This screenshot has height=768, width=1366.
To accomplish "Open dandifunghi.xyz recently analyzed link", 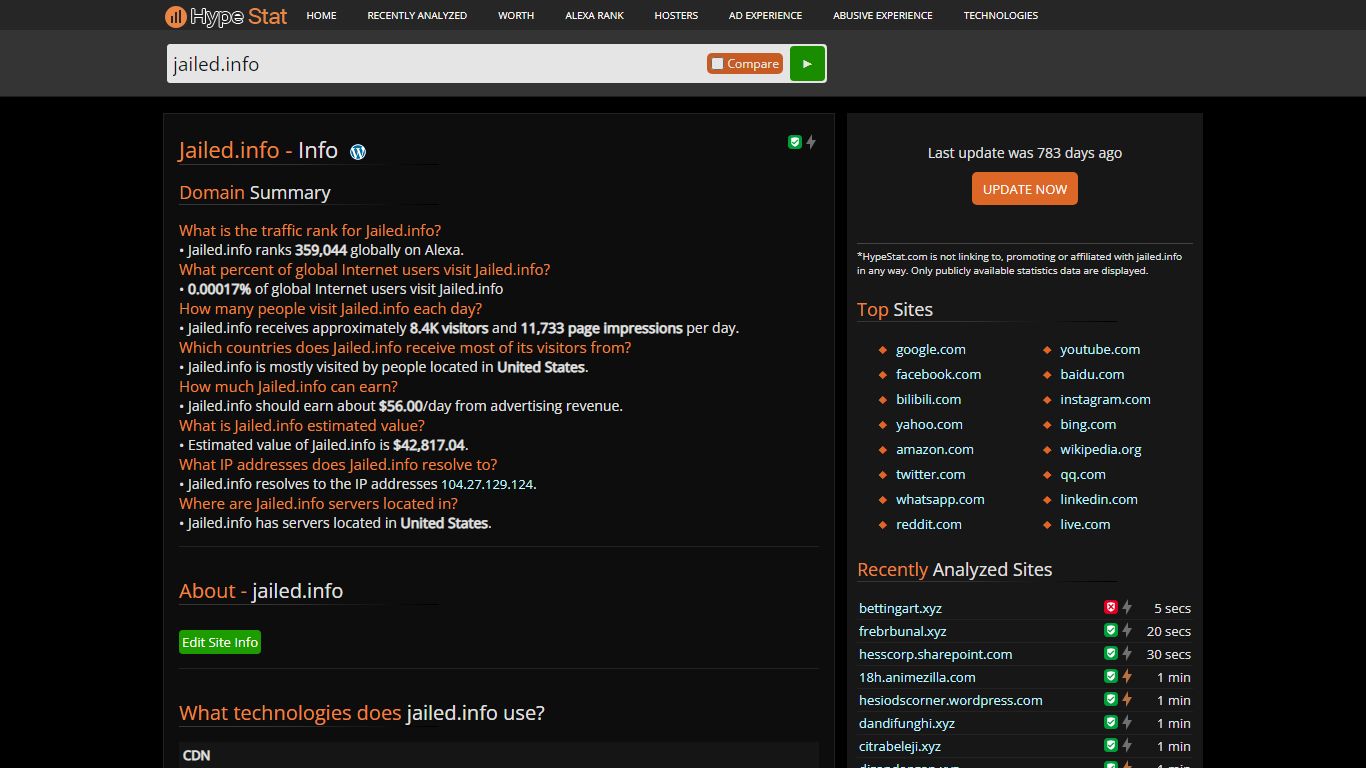I will coord(907,723).
